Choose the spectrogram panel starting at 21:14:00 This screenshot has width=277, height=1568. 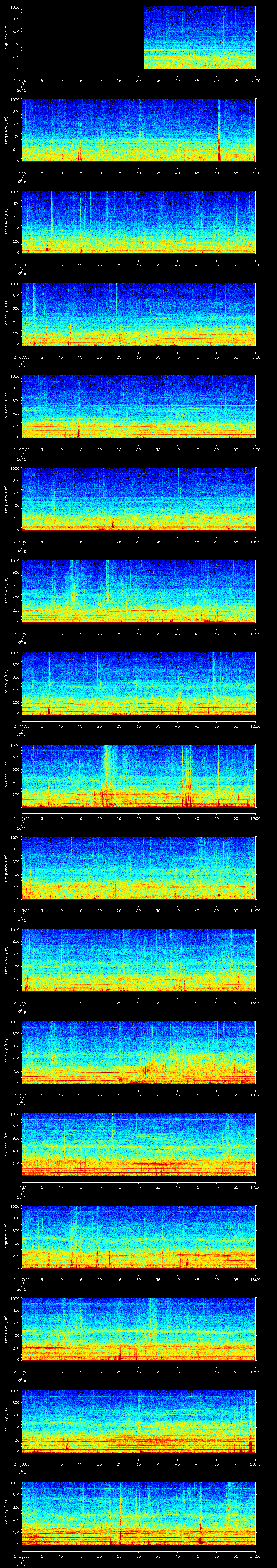point(139,960)
